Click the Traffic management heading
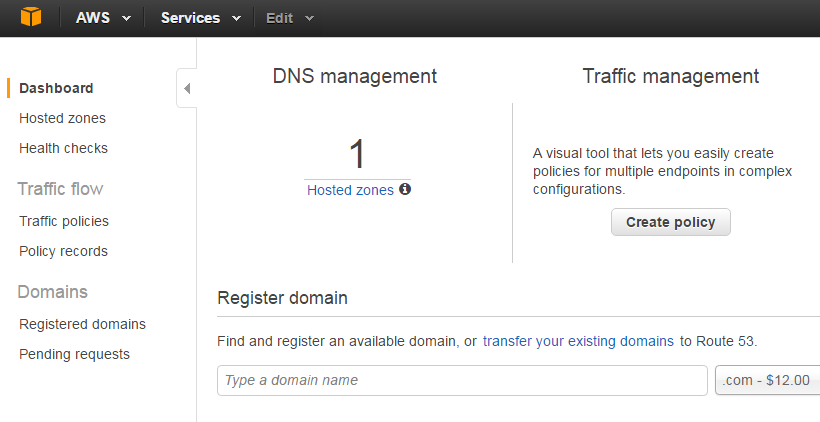Image resolution: width=820 pixels, height=422 pixels. (670, 76)
